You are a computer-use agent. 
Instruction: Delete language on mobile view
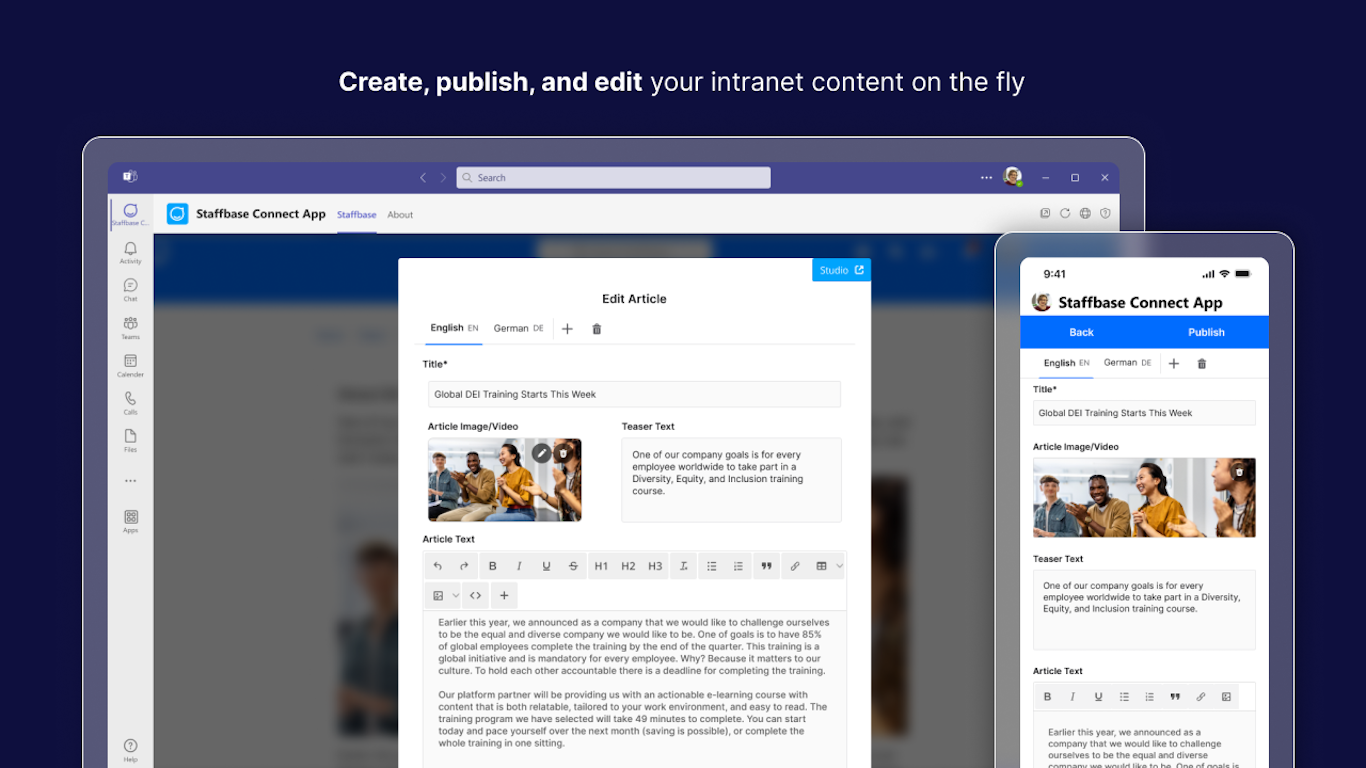1202,364
